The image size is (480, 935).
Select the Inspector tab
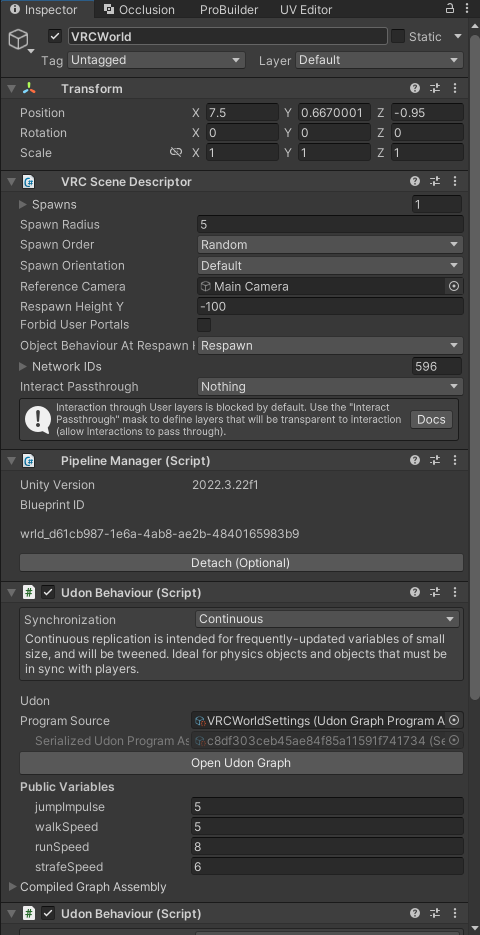(44, 10)
